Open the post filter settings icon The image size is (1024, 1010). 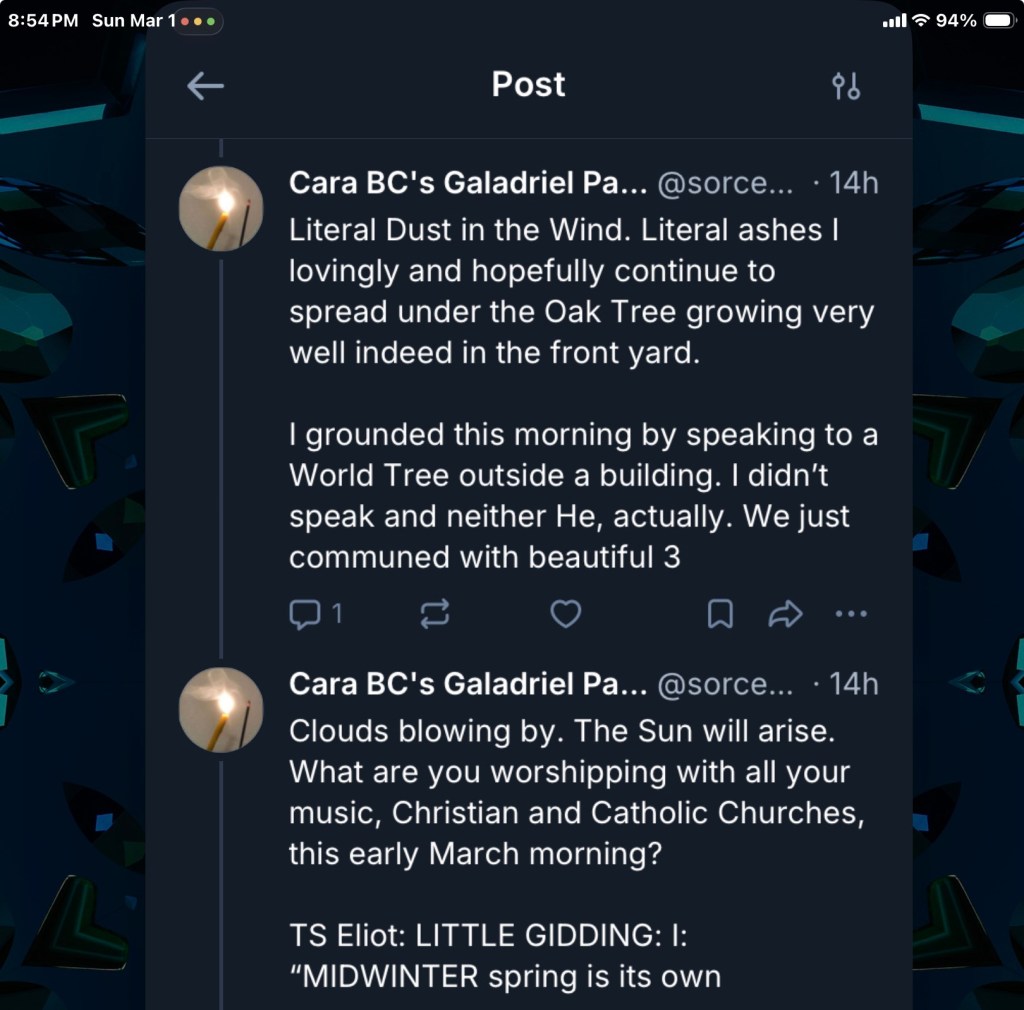point(846,86)
